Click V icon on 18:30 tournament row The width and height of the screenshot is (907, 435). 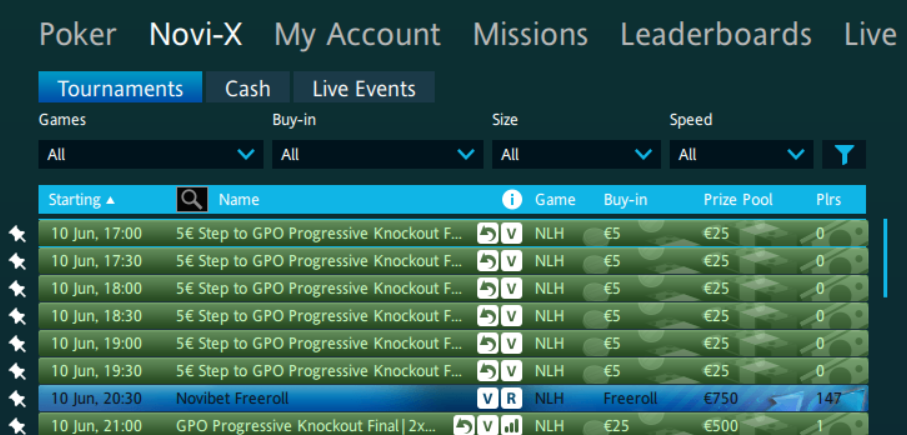click(511, 316)
